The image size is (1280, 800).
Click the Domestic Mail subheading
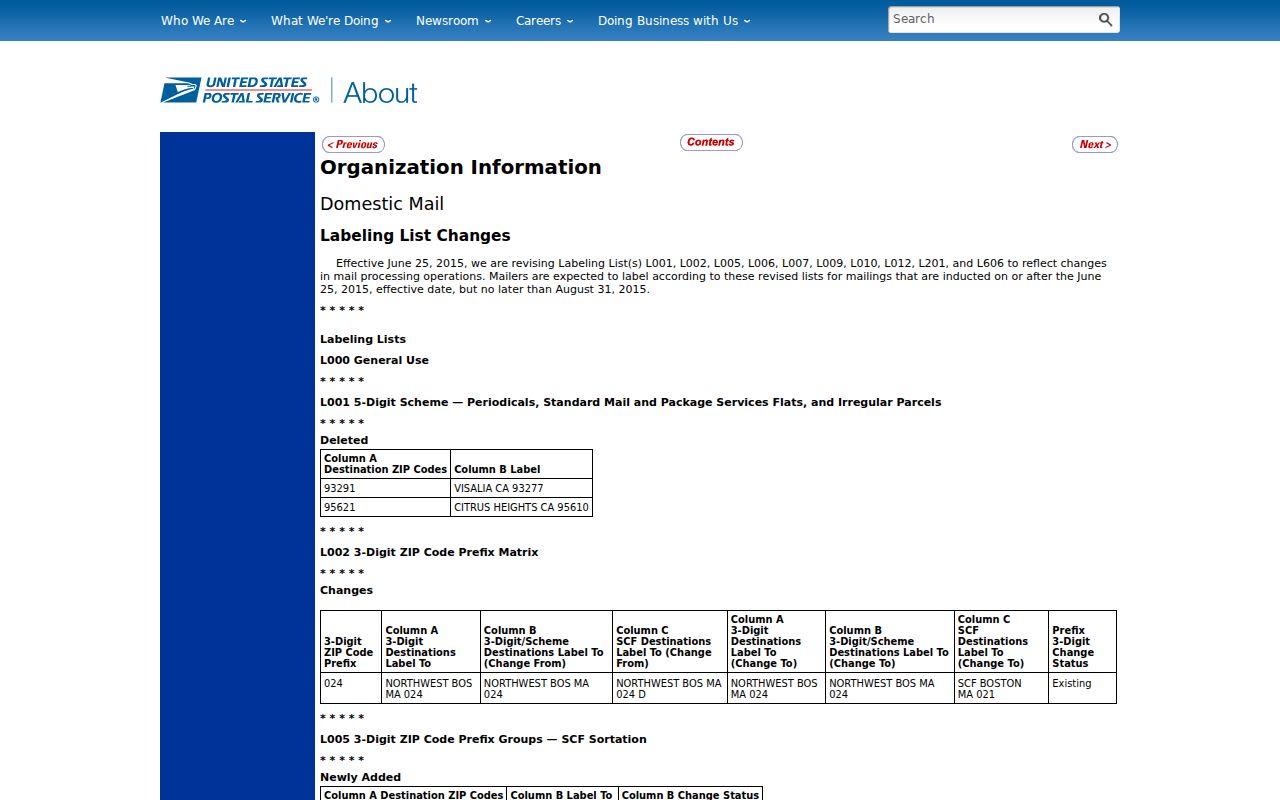382,203
